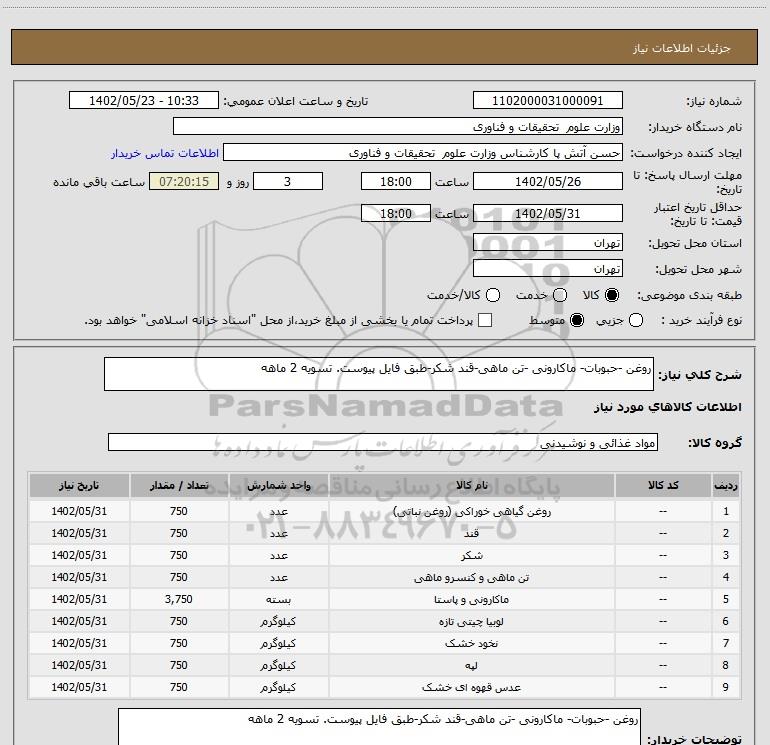Viewport: 770px width, 745px height.
Task: Click the تعداد / مقدار column header
Action: [x=179, y=486]
